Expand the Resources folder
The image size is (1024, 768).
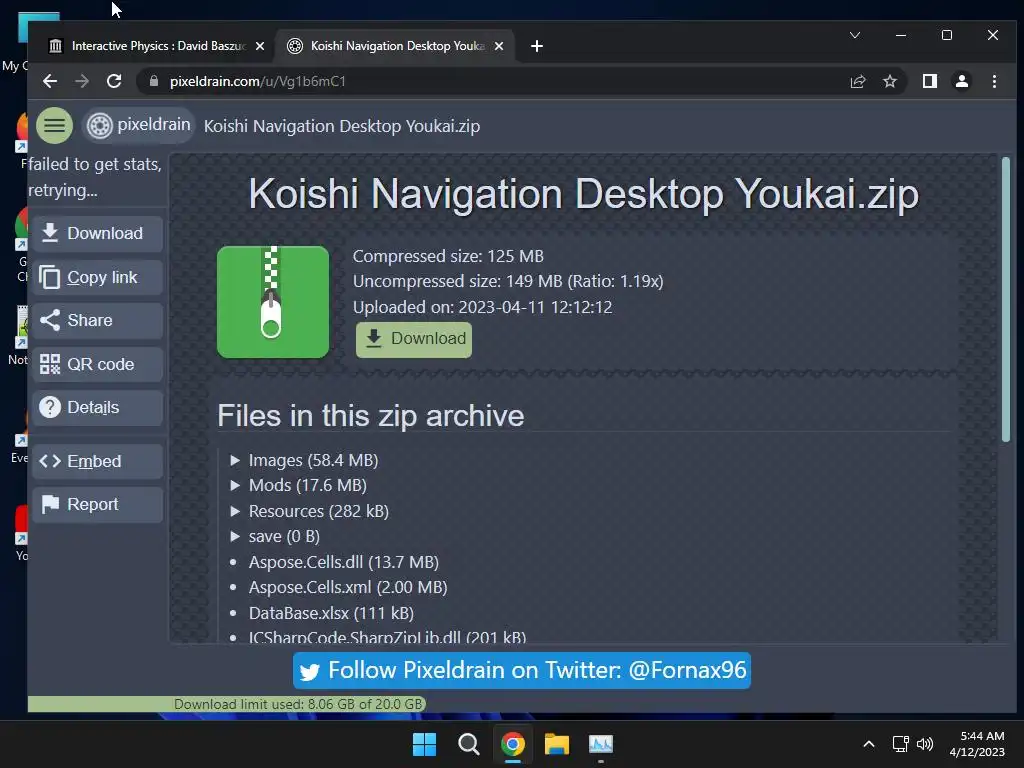310,511
